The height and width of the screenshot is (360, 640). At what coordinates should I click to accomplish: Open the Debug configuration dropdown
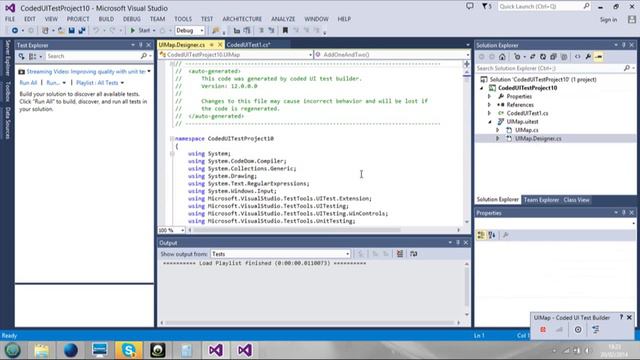click(x=190, y=31)
